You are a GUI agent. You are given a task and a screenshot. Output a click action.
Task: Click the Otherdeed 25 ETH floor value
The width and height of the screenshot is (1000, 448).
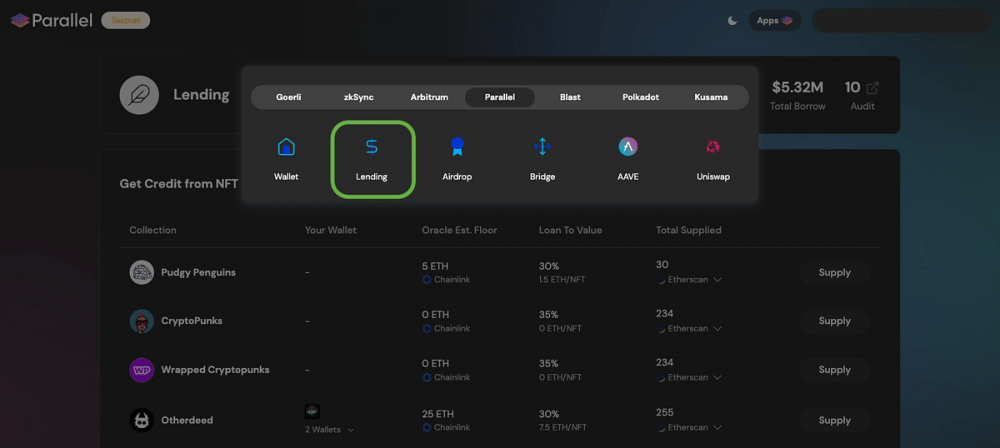(438, 414)
